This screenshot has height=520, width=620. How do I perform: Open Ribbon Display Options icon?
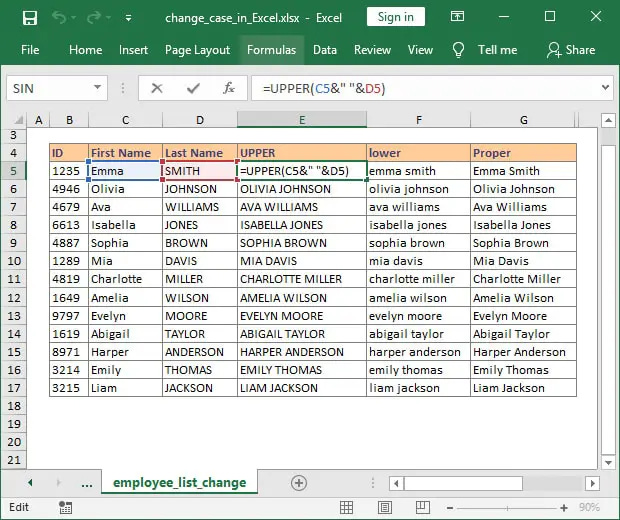[x=457, y=17]
